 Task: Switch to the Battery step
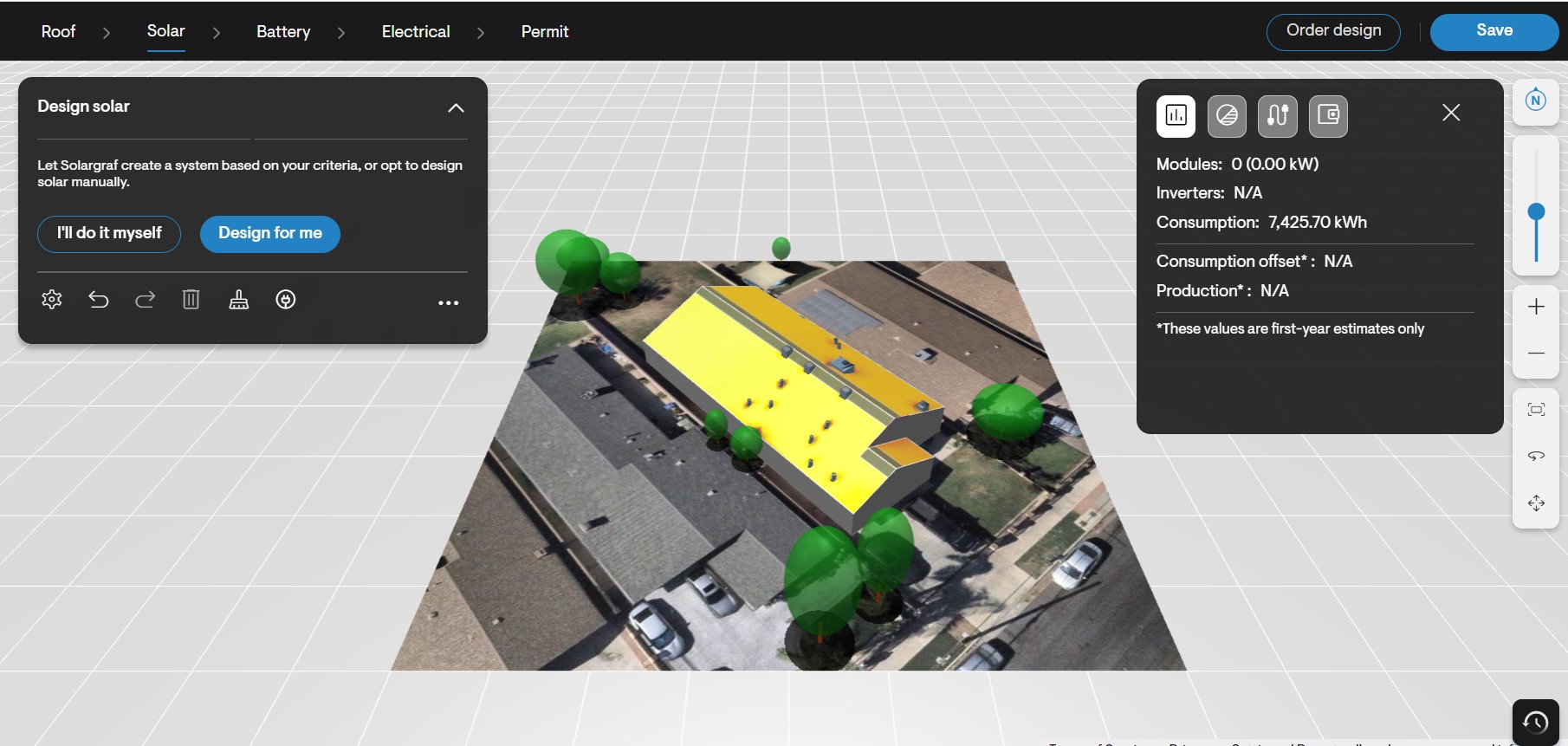tap(283, 32)
